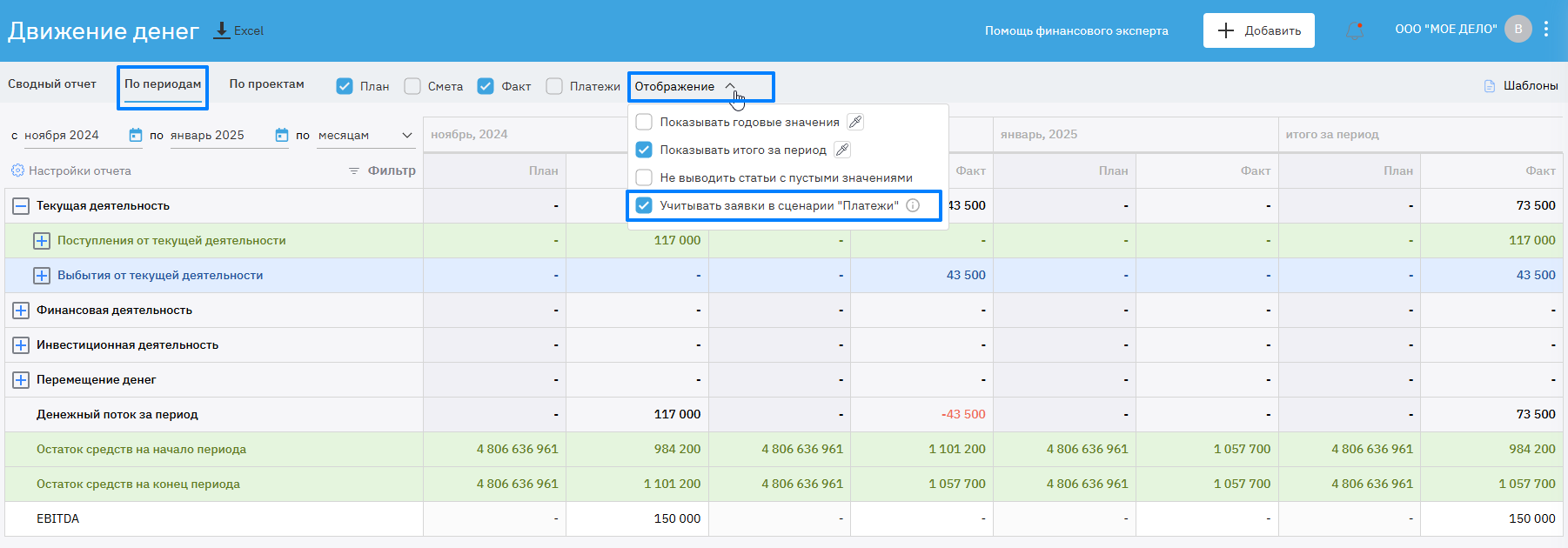Check 'Не выводить статьи с пустыми значениями'
The width and height of the screenshot is (1568, 548).
click(x=644, y=177)
